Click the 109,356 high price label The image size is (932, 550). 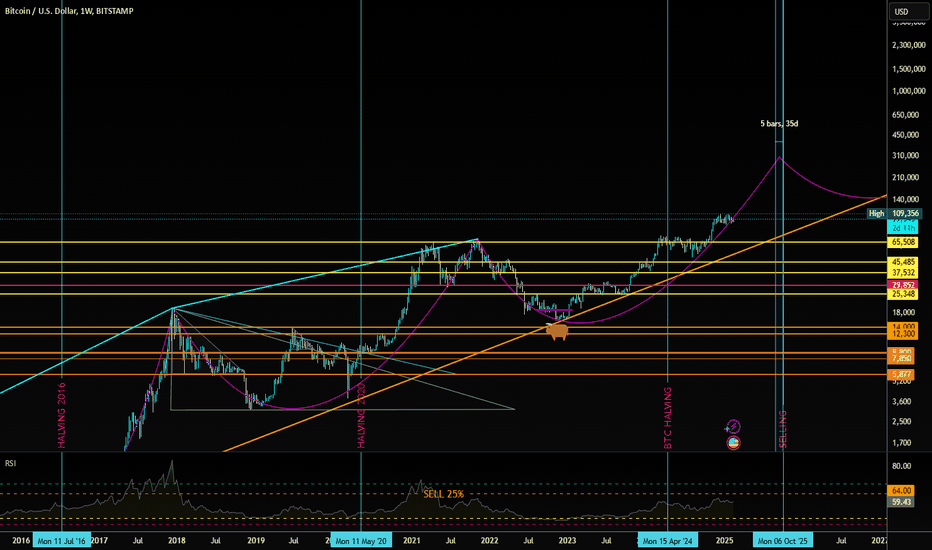905,213
